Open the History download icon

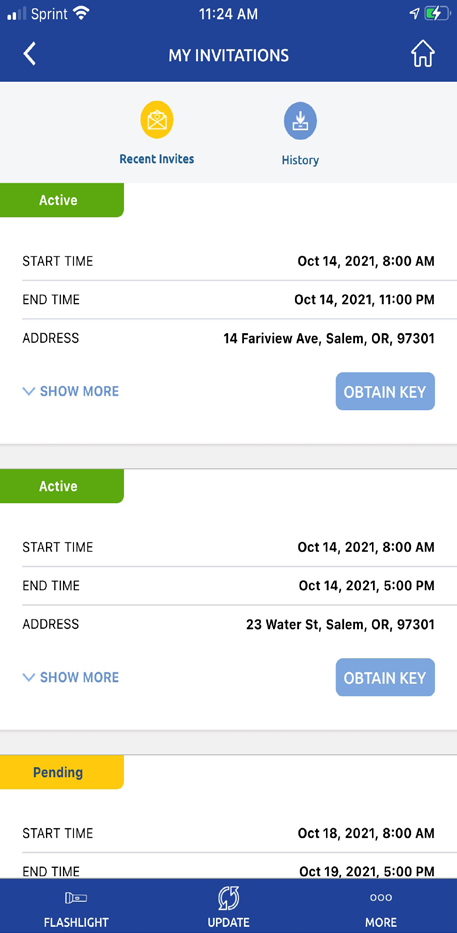point(300,121)
